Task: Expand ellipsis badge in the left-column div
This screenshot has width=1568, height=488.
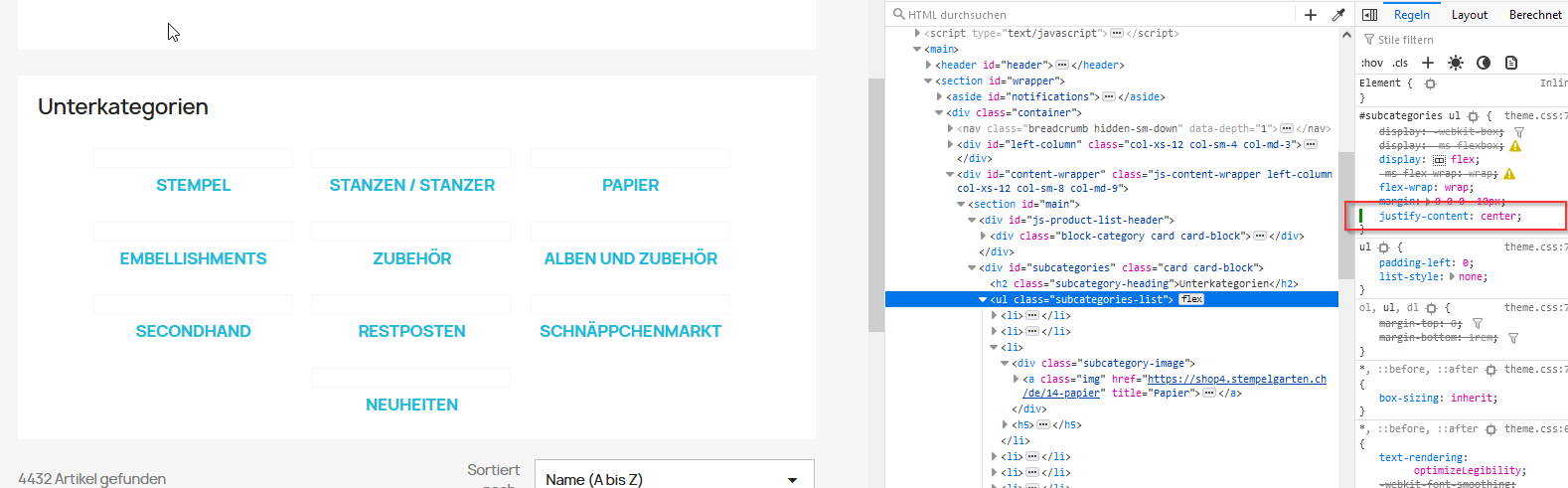Action: (1311, 144)
